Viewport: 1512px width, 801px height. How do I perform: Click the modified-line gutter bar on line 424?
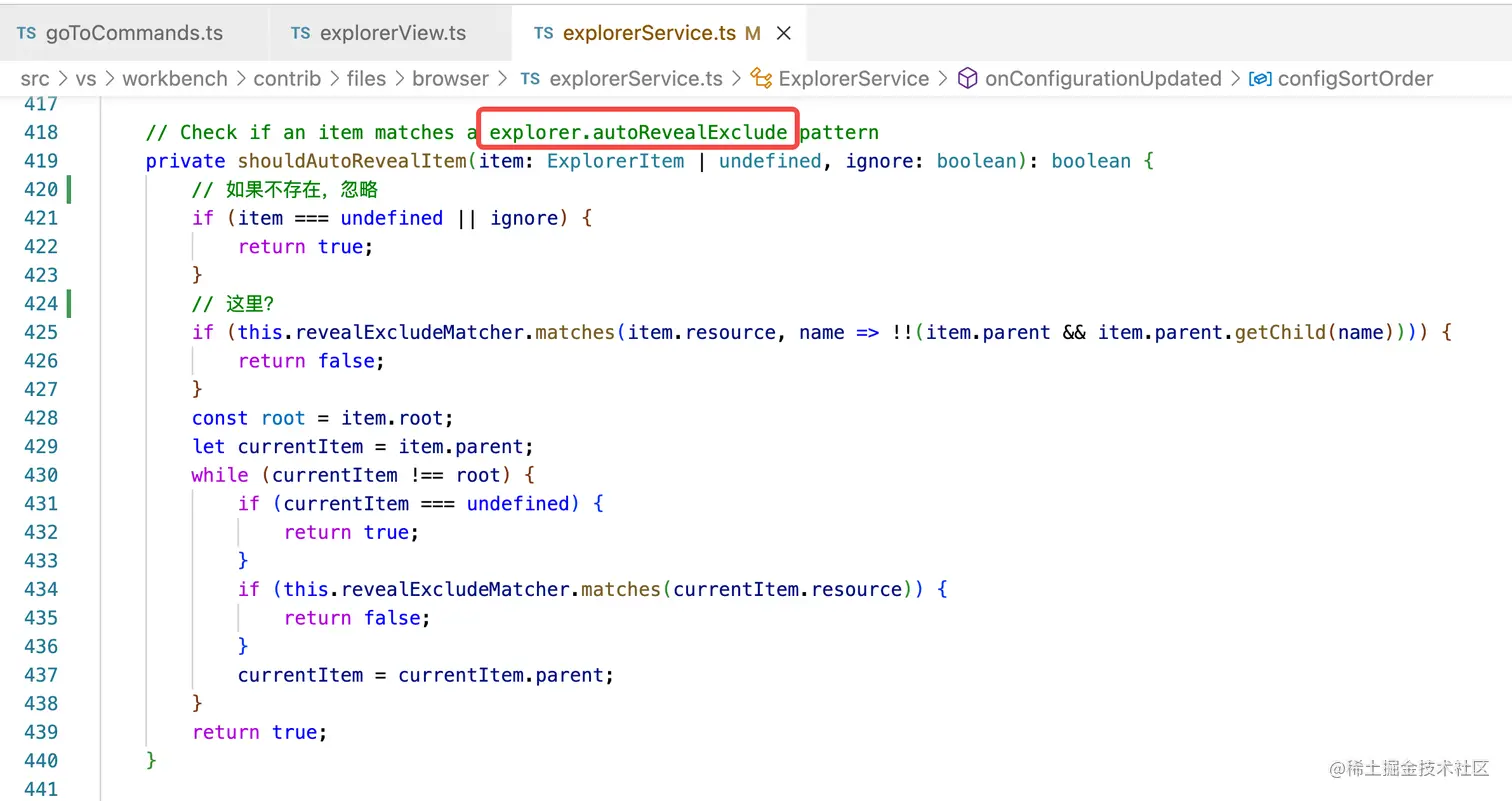(69, 303)
